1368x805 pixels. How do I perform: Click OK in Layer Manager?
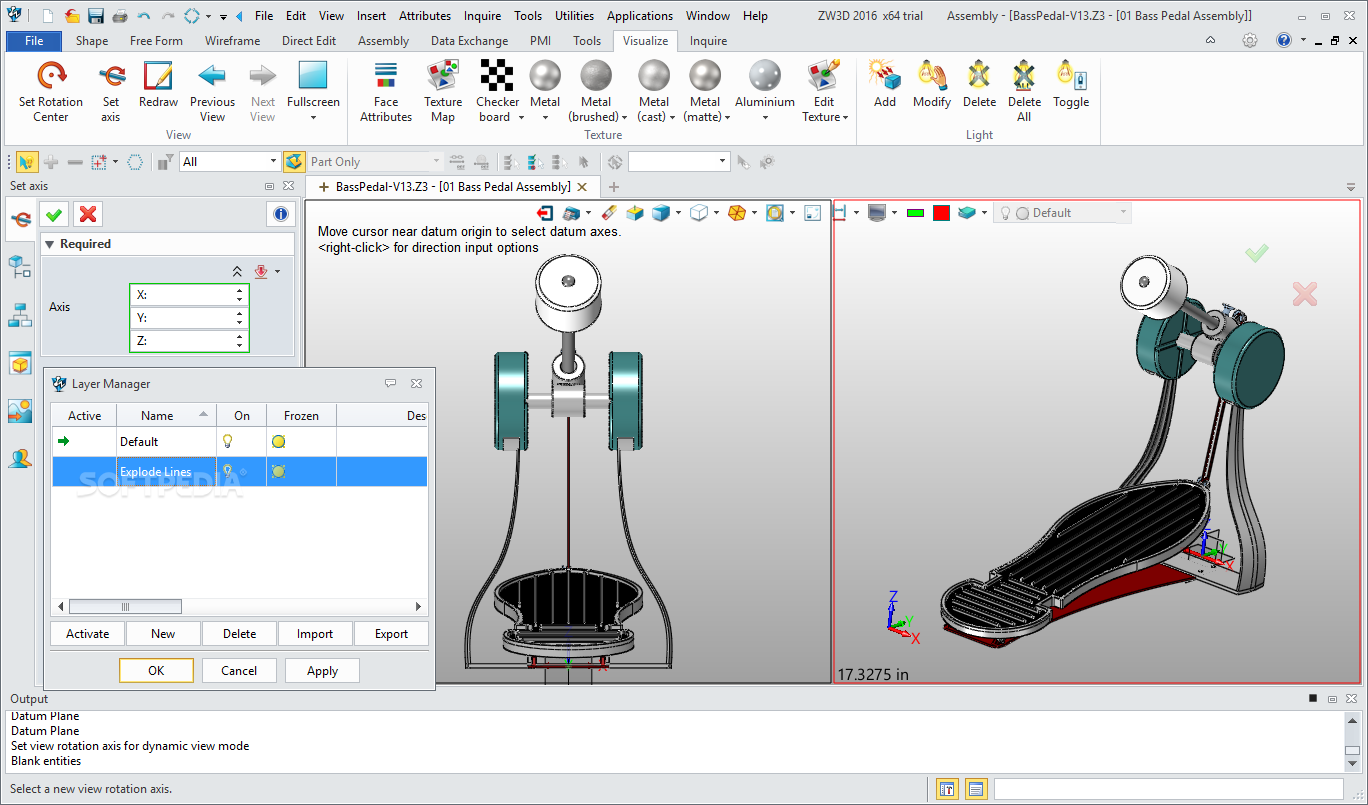click(x=156, y=671)
